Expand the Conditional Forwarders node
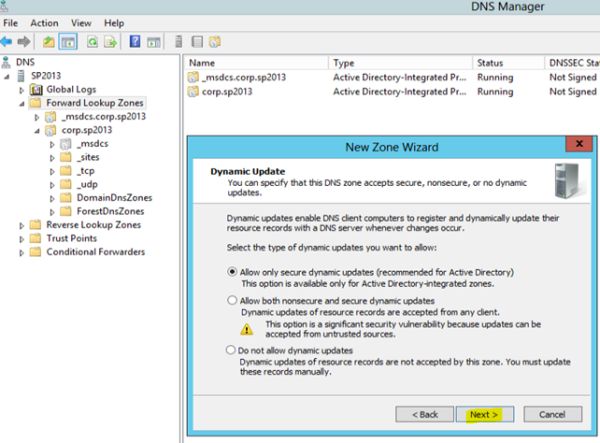This screenshot has height=443, width=600. [x=21, y=252]
